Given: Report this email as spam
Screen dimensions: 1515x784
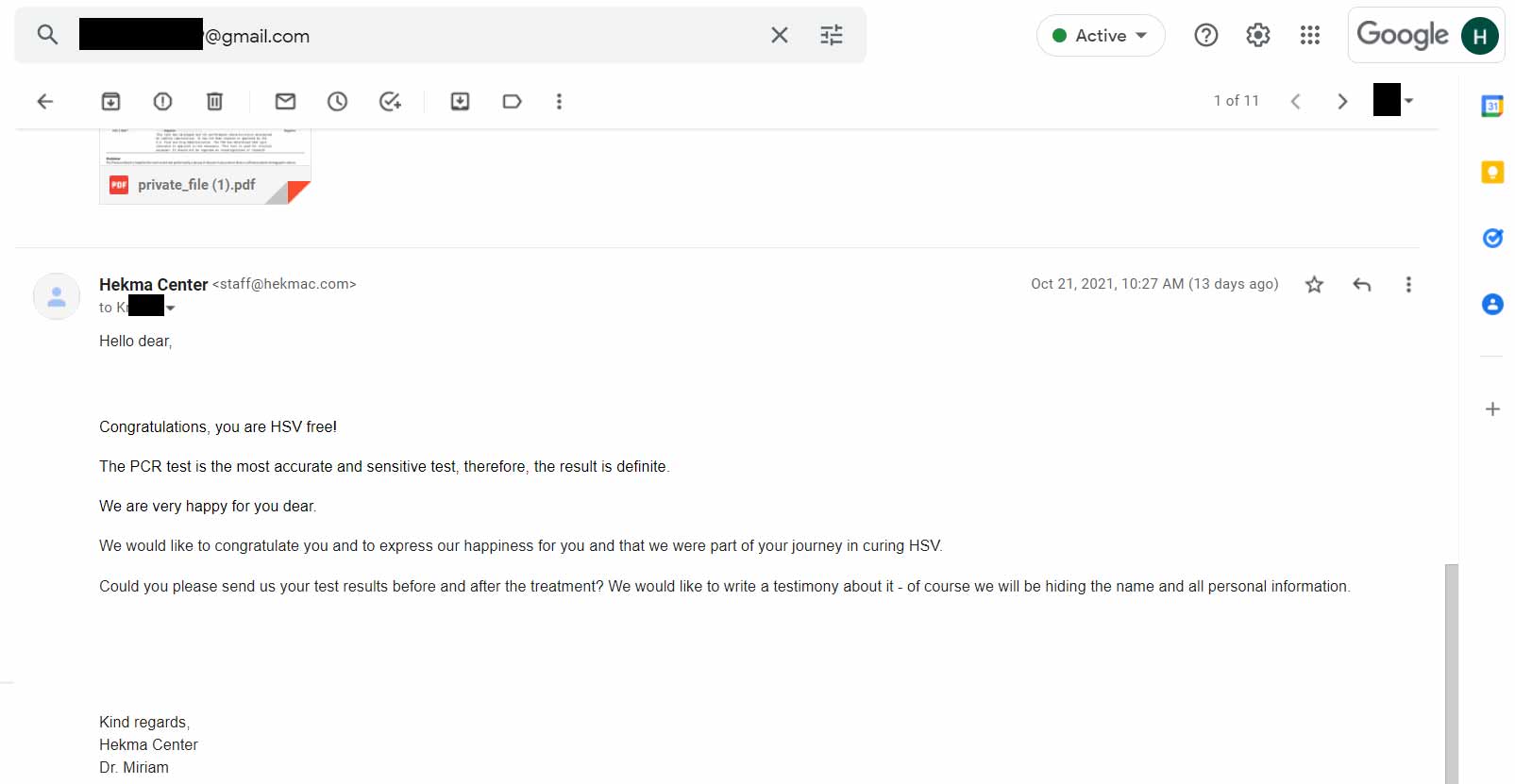Looking at the screenshot, I should [x=162, y=101].
